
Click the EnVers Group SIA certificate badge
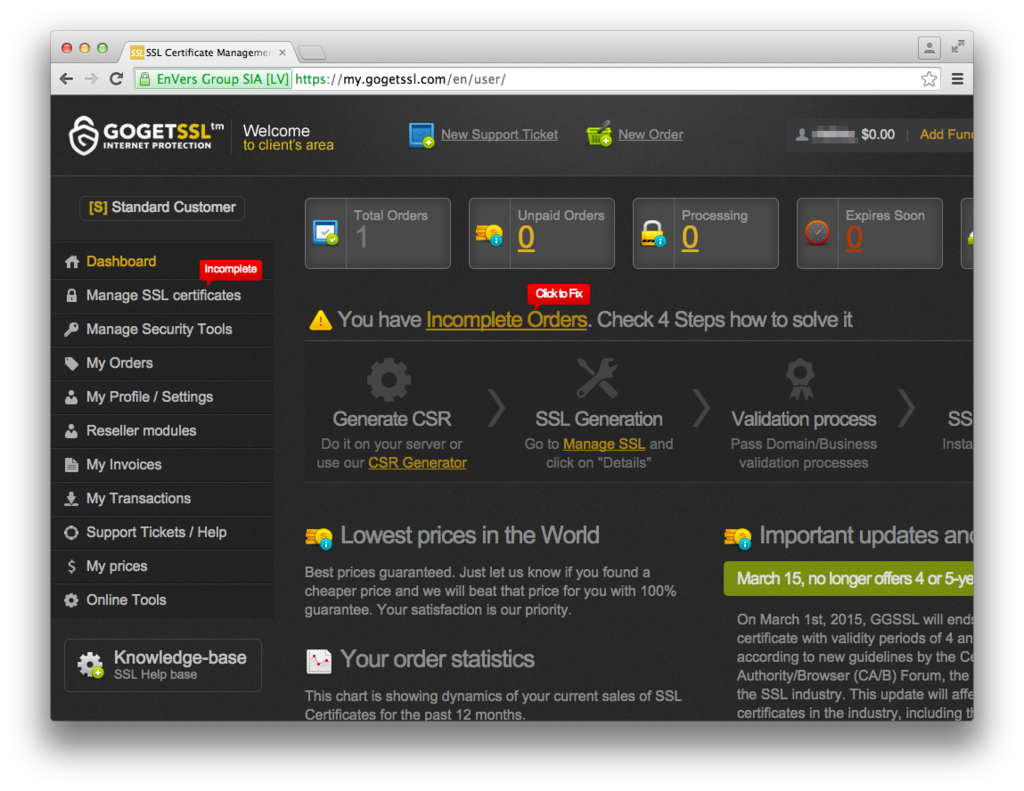(x=213, y=79)
